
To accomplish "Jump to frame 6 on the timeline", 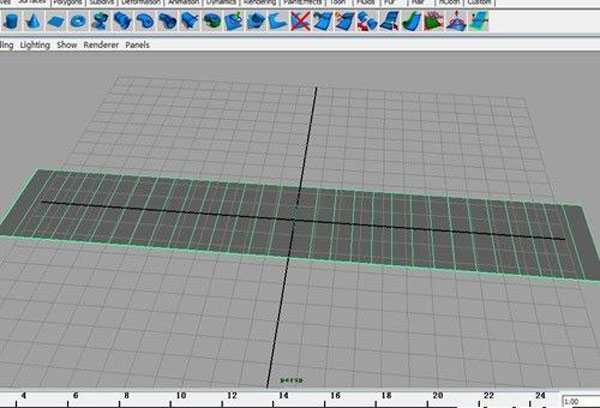I will (75, 396).
